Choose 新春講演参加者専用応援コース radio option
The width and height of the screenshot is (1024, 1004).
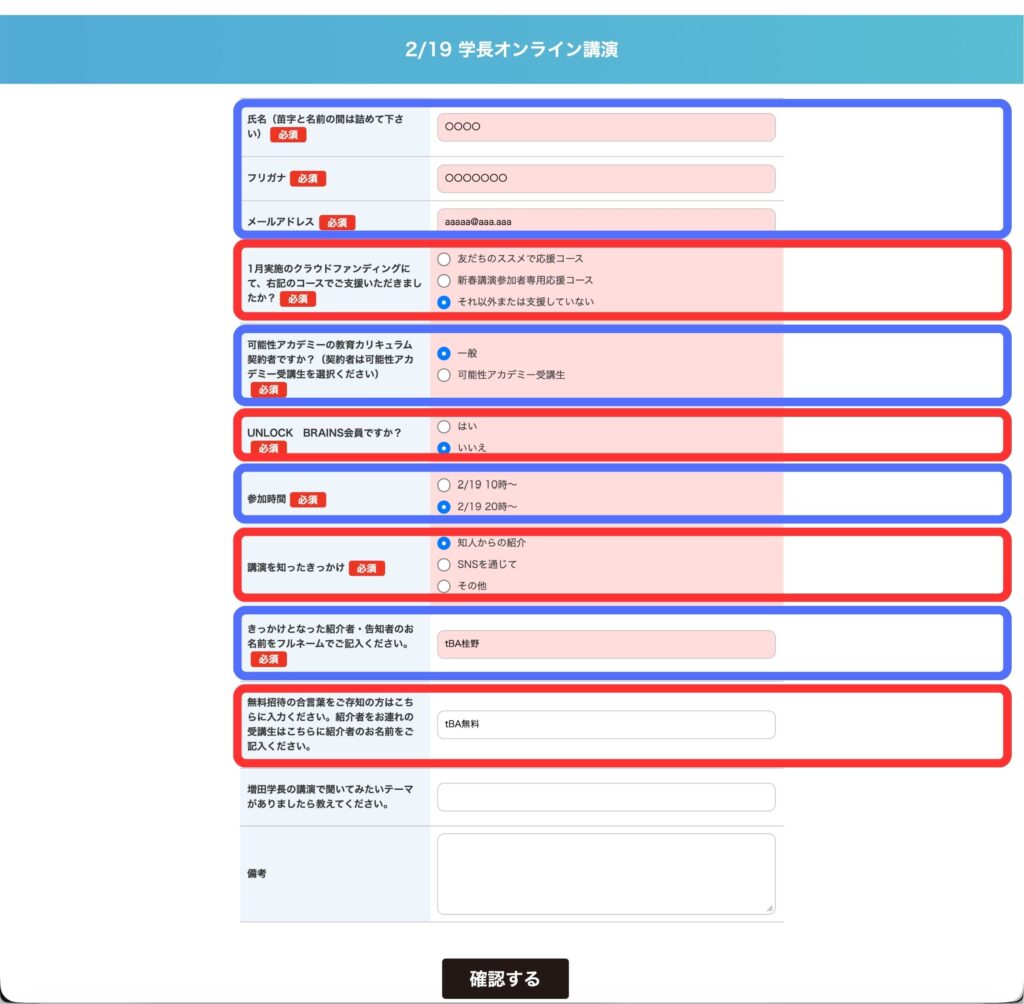click(x=445, y=281)
